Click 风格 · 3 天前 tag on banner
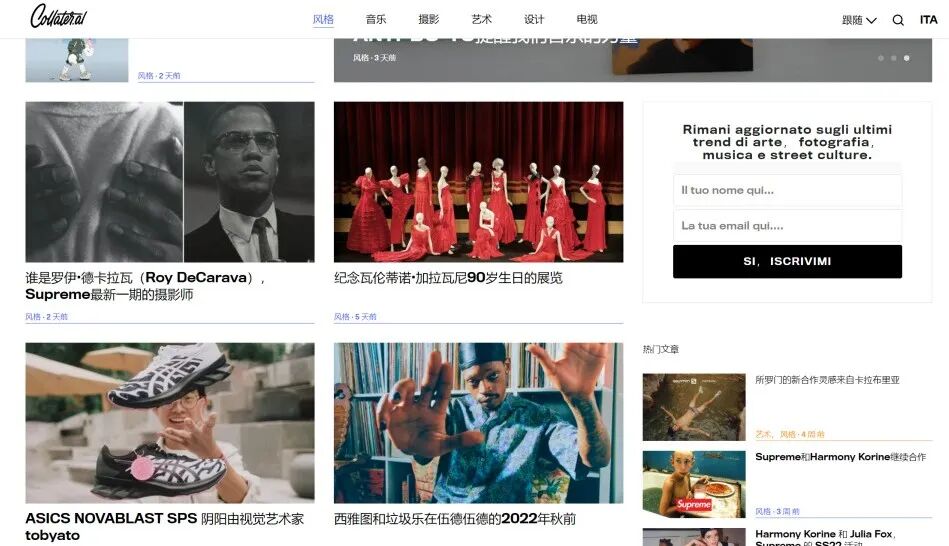Viewport: 949px width, 546px height. (x=375, y=58)
